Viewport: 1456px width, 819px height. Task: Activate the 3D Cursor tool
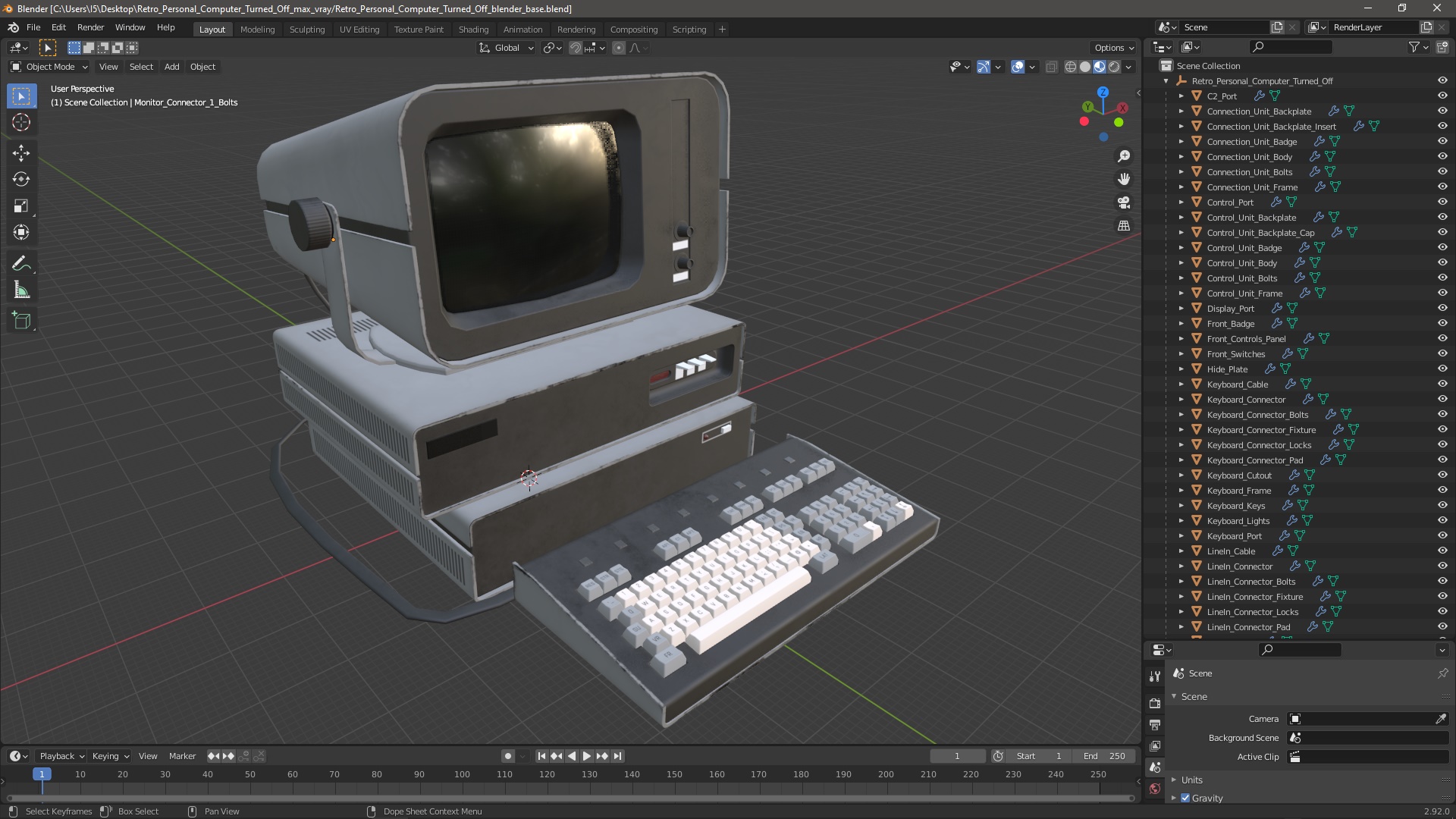coord(21,122)
